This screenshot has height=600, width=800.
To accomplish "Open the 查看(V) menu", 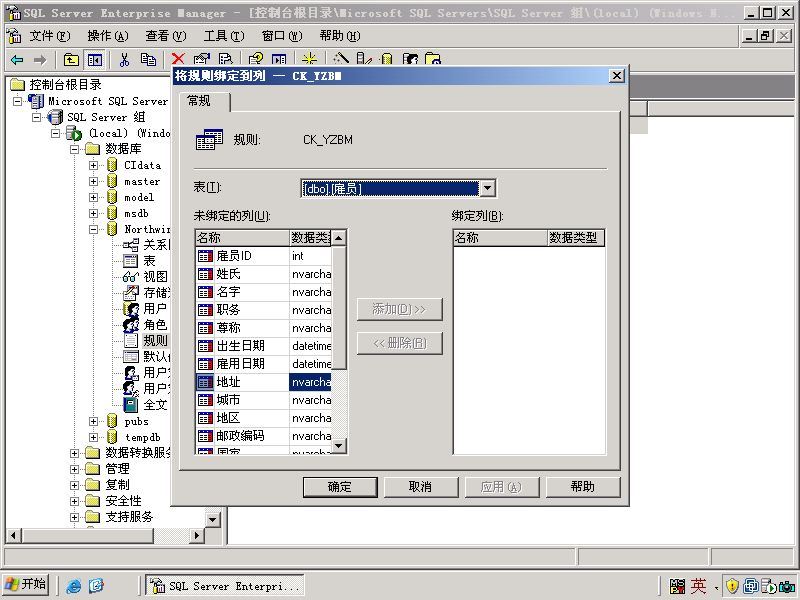I will pos(165,36).
